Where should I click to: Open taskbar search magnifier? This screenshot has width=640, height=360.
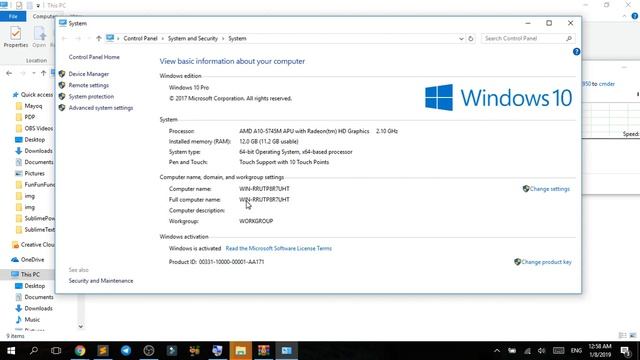(x=34, y=351)
